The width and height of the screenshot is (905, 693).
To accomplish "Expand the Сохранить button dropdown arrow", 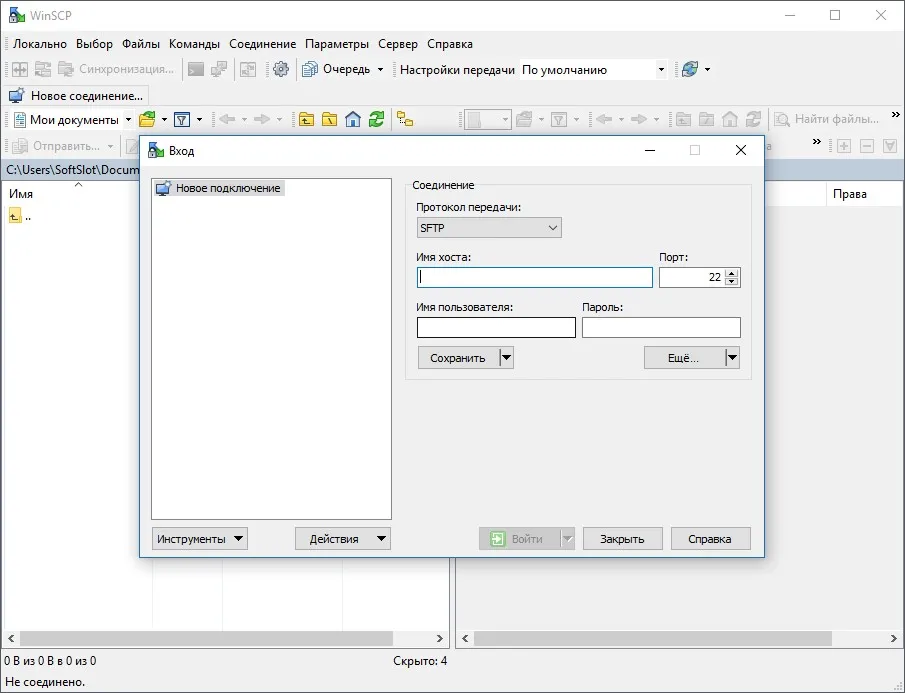I will [x=506, y=358].
